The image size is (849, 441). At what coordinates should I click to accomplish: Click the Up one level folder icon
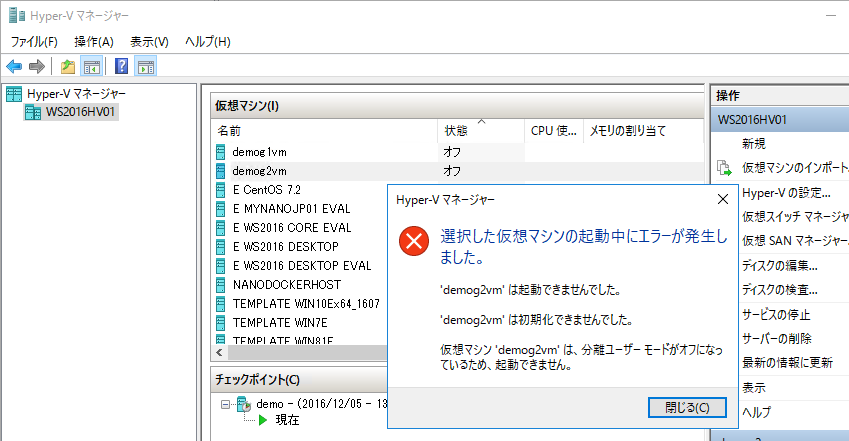coord(68,67)
